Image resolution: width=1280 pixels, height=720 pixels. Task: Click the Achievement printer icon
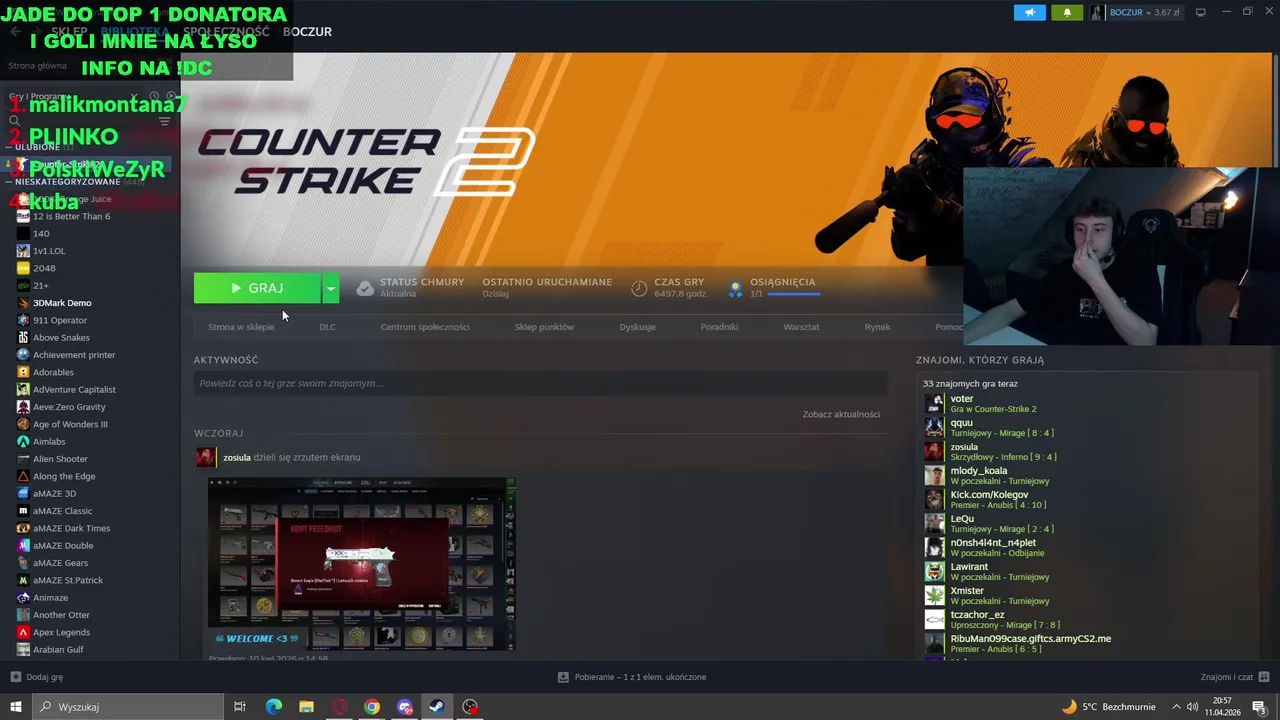(23, 355)
